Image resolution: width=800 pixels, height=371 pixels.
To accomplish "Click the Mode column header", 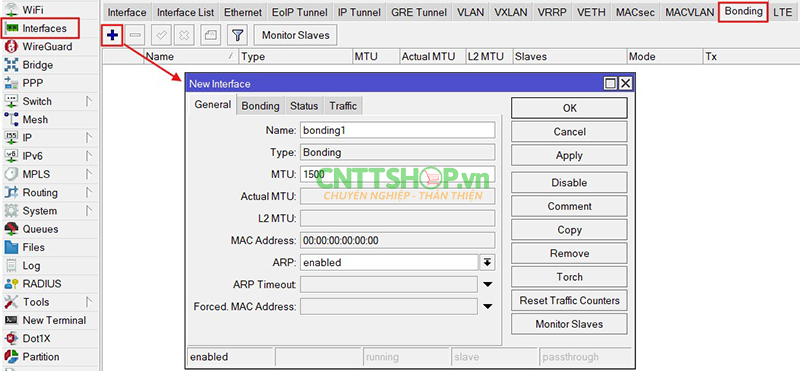I will point(665,57).
